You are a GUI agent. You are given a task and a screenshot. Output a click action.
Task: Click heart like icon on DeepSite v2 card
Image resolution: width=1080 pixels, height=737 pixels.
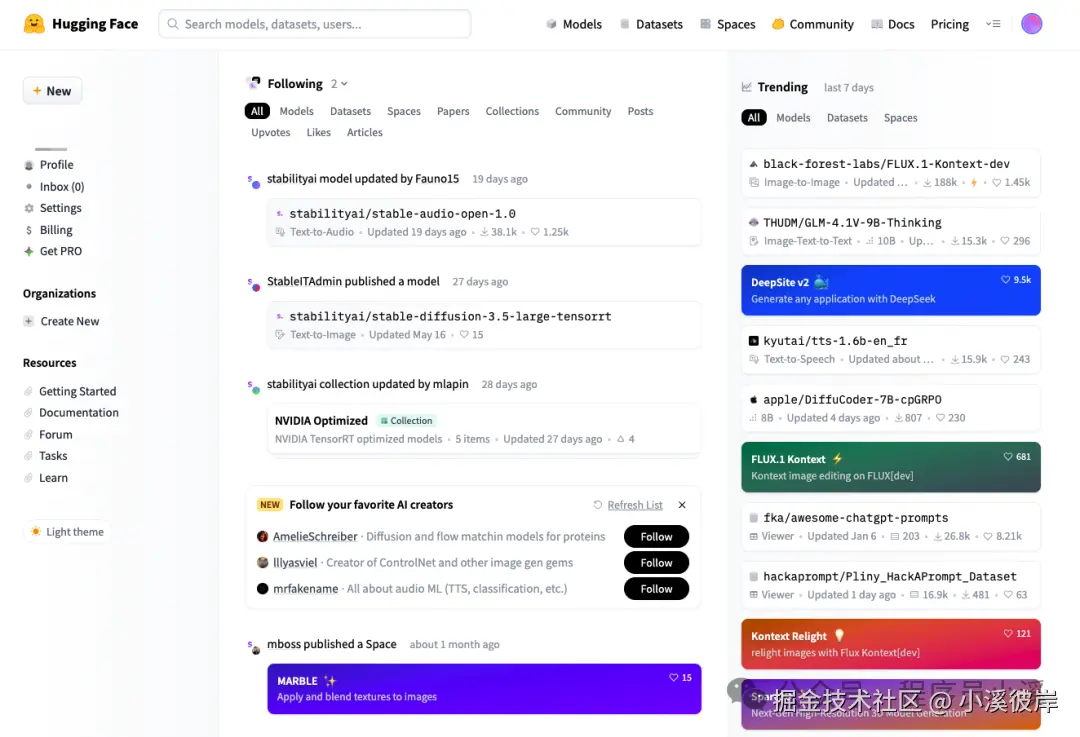click(x=1006, y=280)
